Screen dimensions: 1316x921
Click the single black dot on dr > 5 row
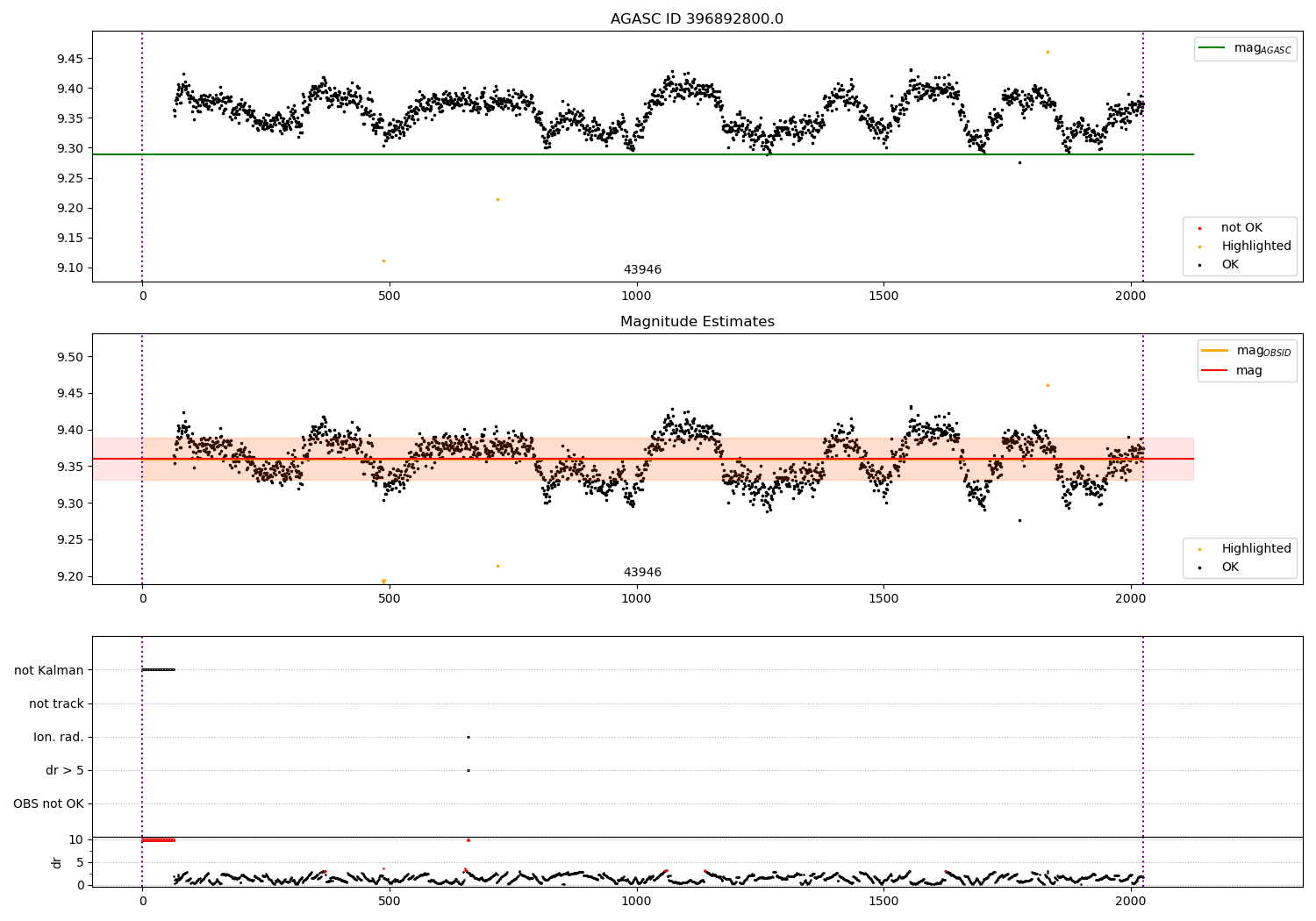coord(468,770)
